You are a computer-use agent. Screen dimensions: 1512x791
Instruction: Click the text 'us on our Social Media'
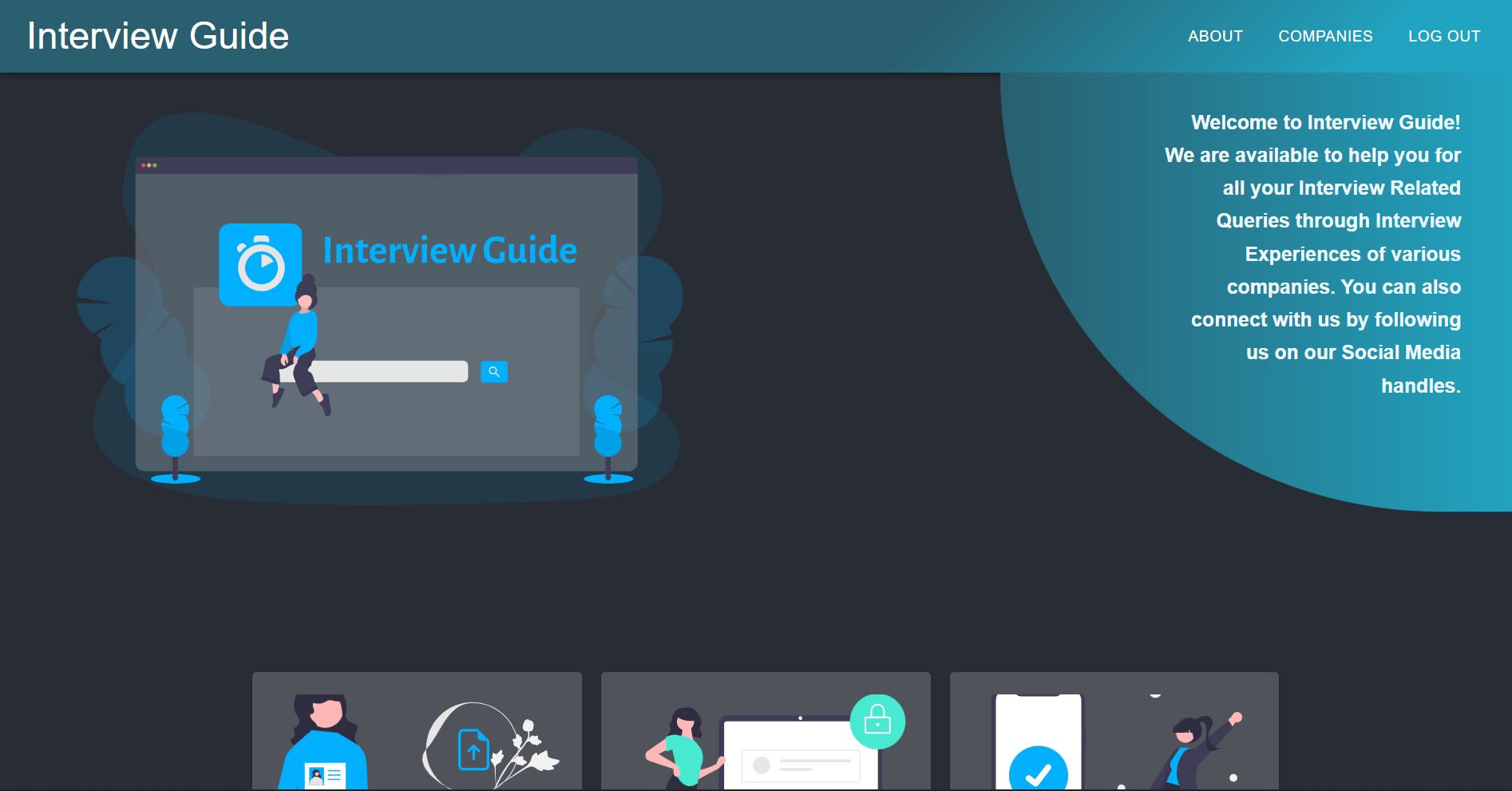pos(1353,352)
